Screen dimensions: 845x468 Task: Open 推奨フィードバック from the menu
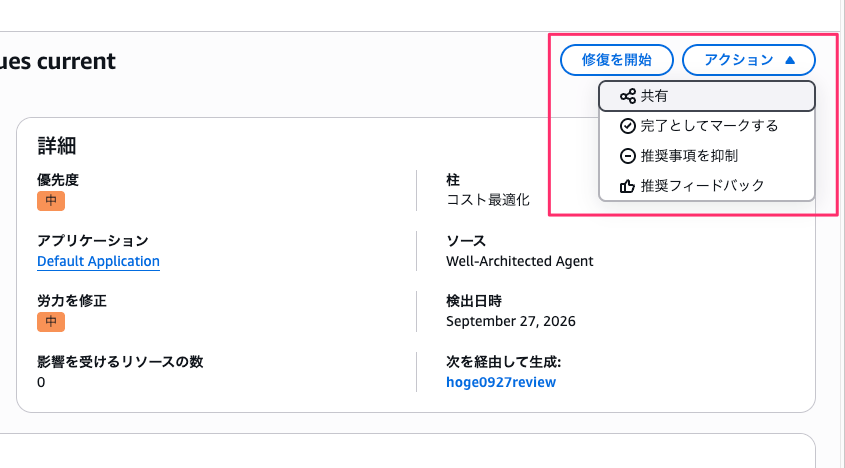(707, 186)
